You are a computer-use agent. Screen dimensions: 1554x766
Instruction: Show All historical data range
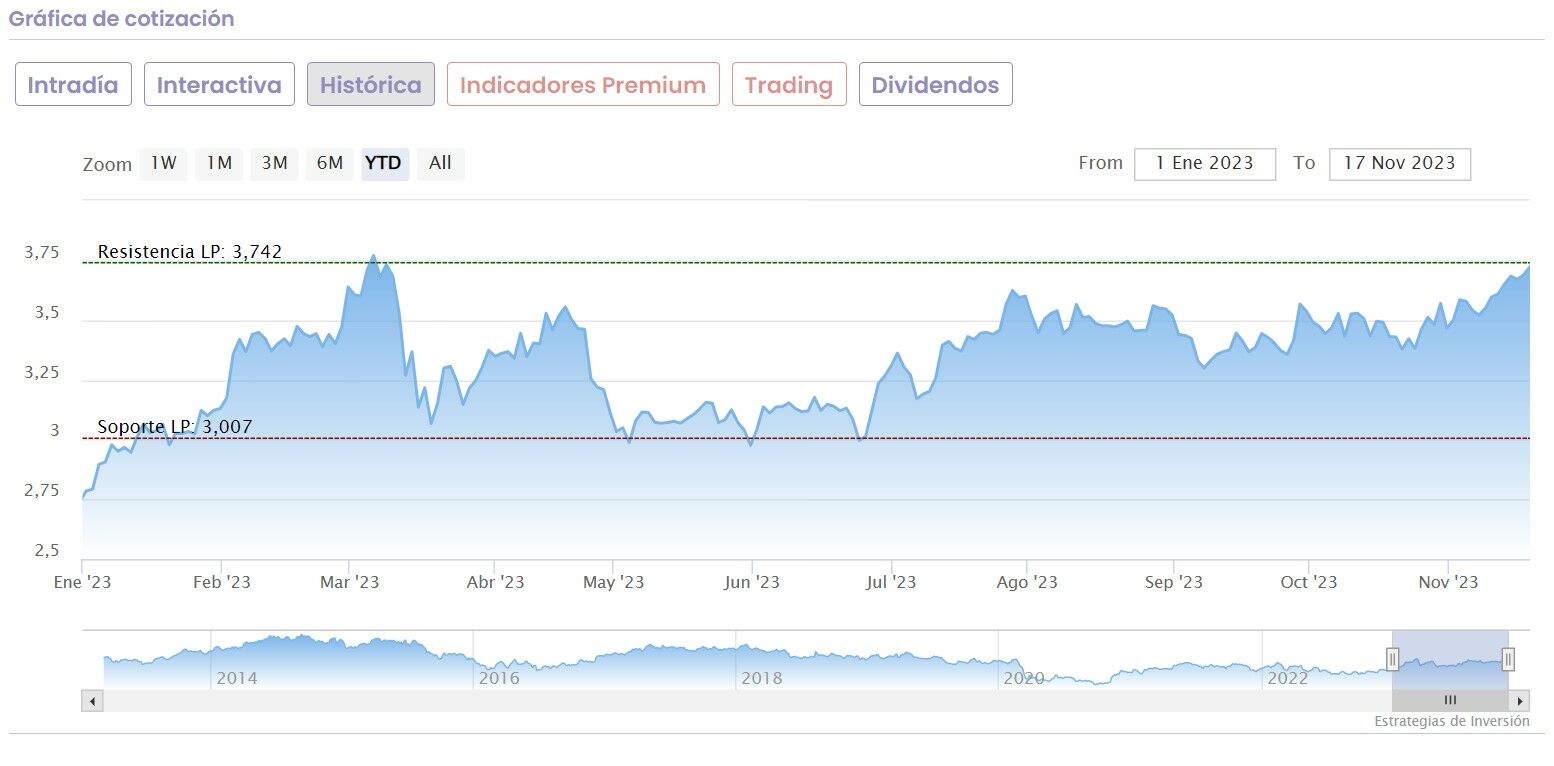click(440, 163)
